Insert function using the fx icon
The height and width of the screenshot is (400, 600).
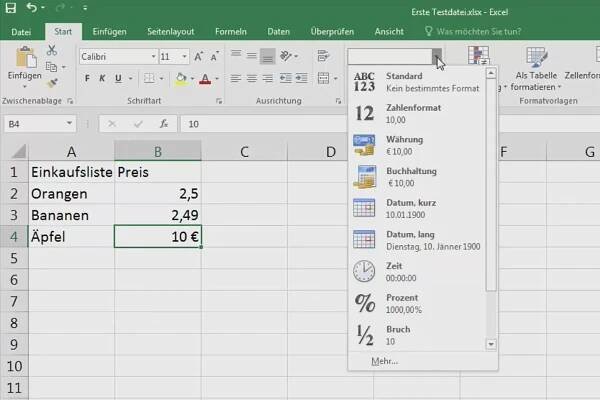point(164,124)
